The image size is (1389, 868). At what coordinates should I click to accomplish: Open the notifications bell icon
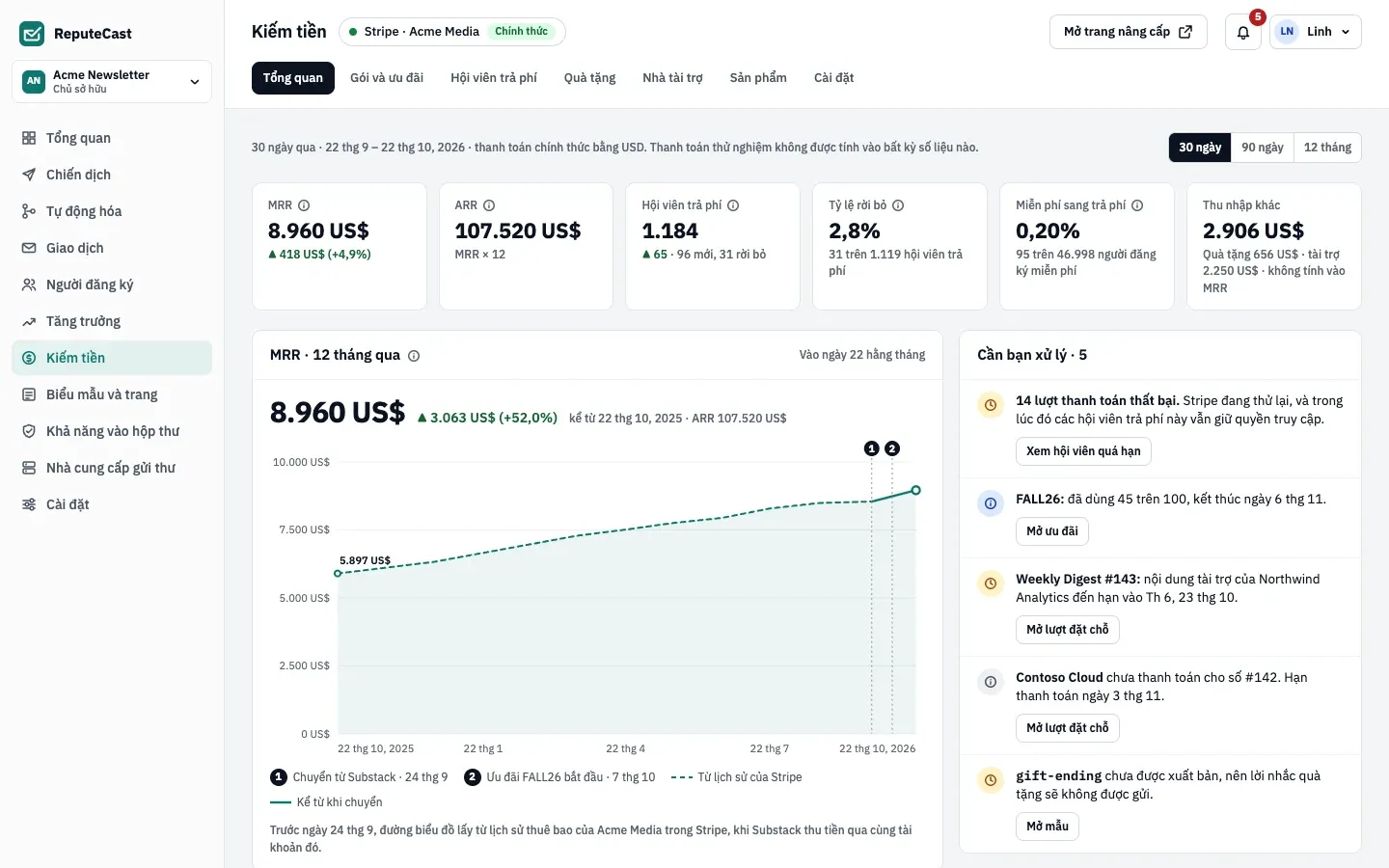pyautogui.click(x=1243, y=32)
